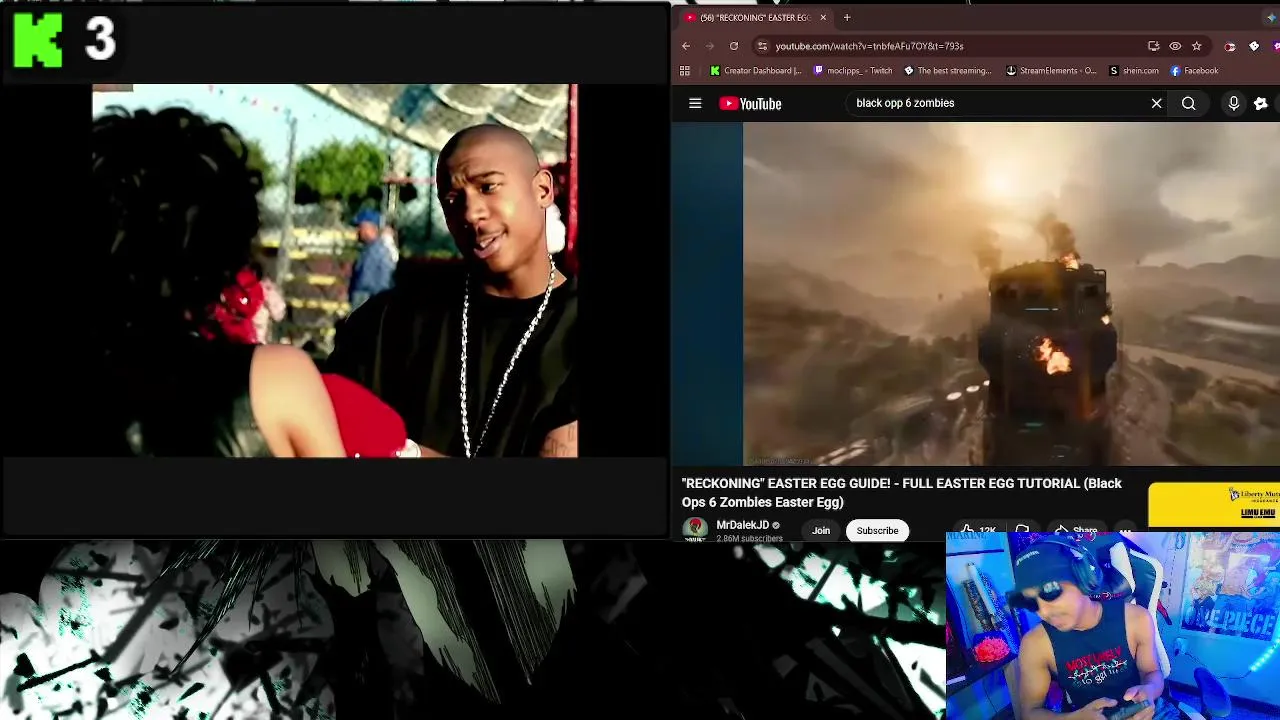Click the RECKONING EASTER EGG GUIDE video title
Viewport: 1280px width, 720px height.
click(902, 492)
